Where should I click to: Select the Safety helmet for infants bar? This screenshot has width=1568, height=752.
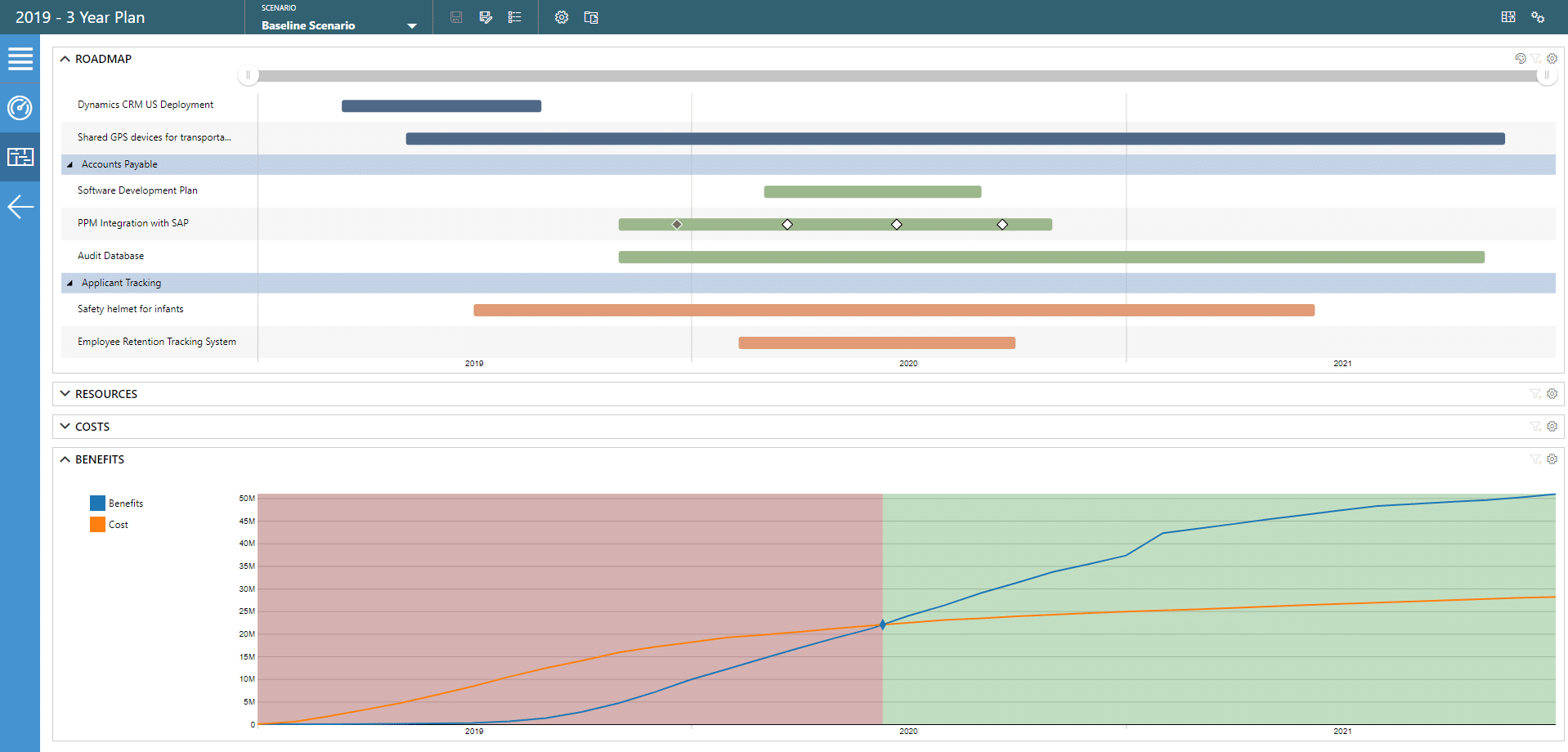pyautogui.click(x=894, y=311)
